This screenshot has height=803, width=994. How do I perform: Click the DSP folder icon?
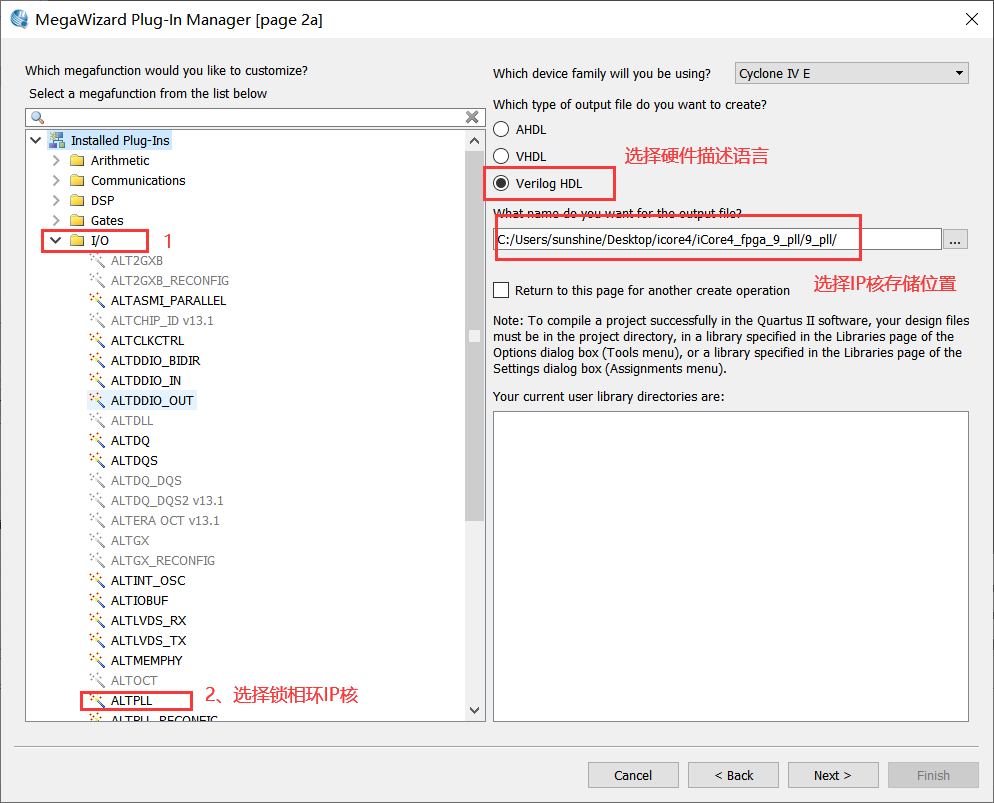[77, 200]
